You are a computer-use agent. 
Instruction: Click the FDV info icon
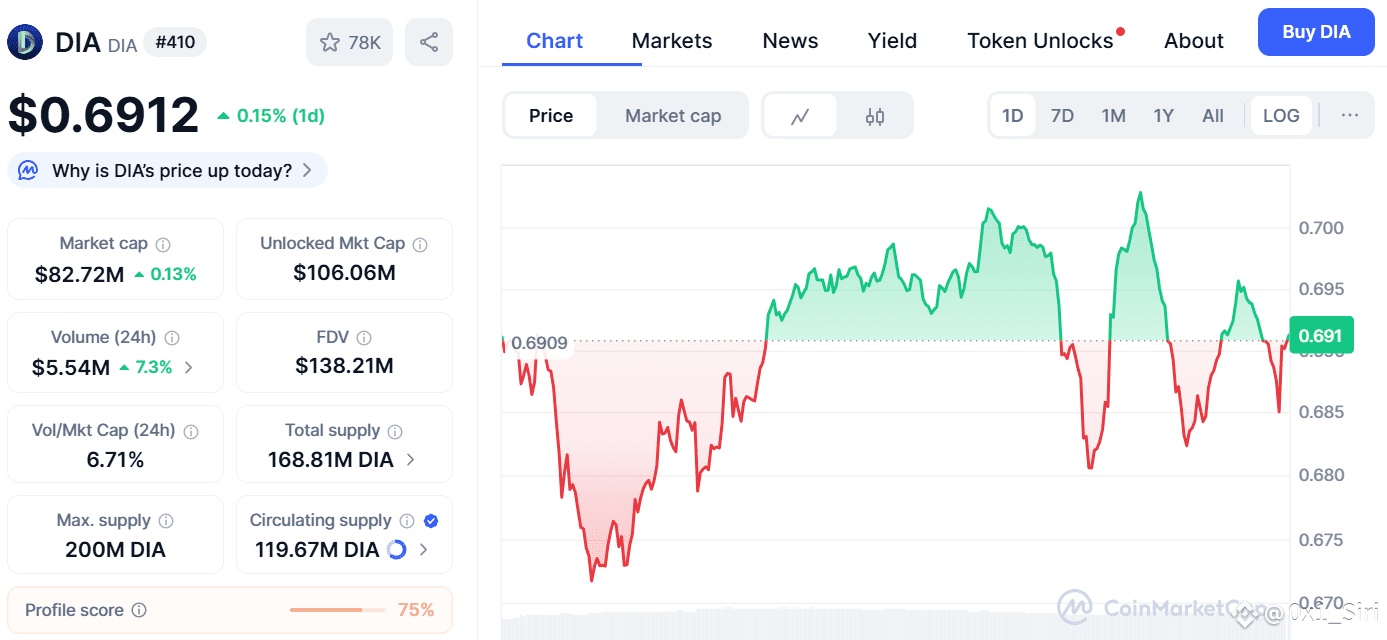364,338
